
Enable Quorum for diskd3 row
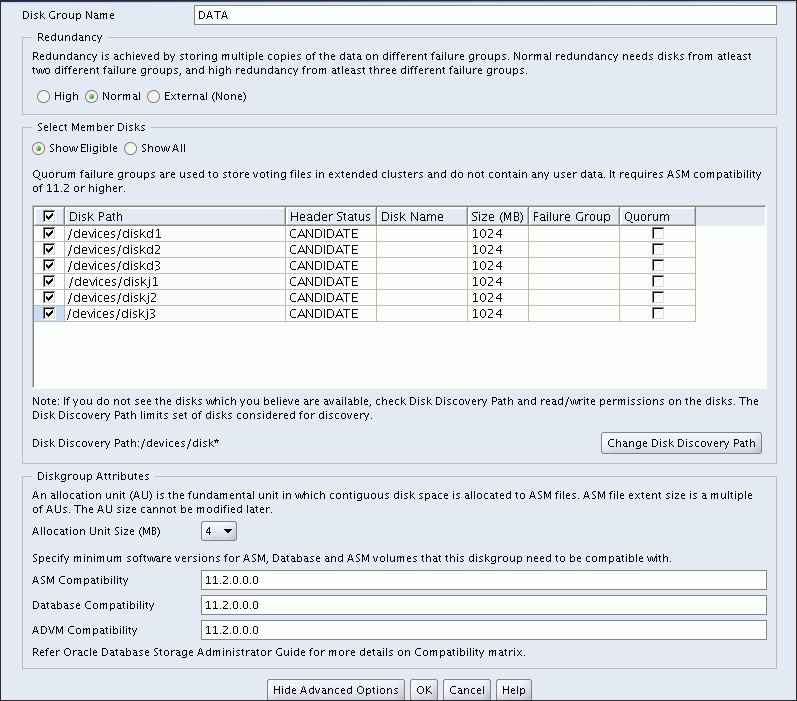pos(658,265)
